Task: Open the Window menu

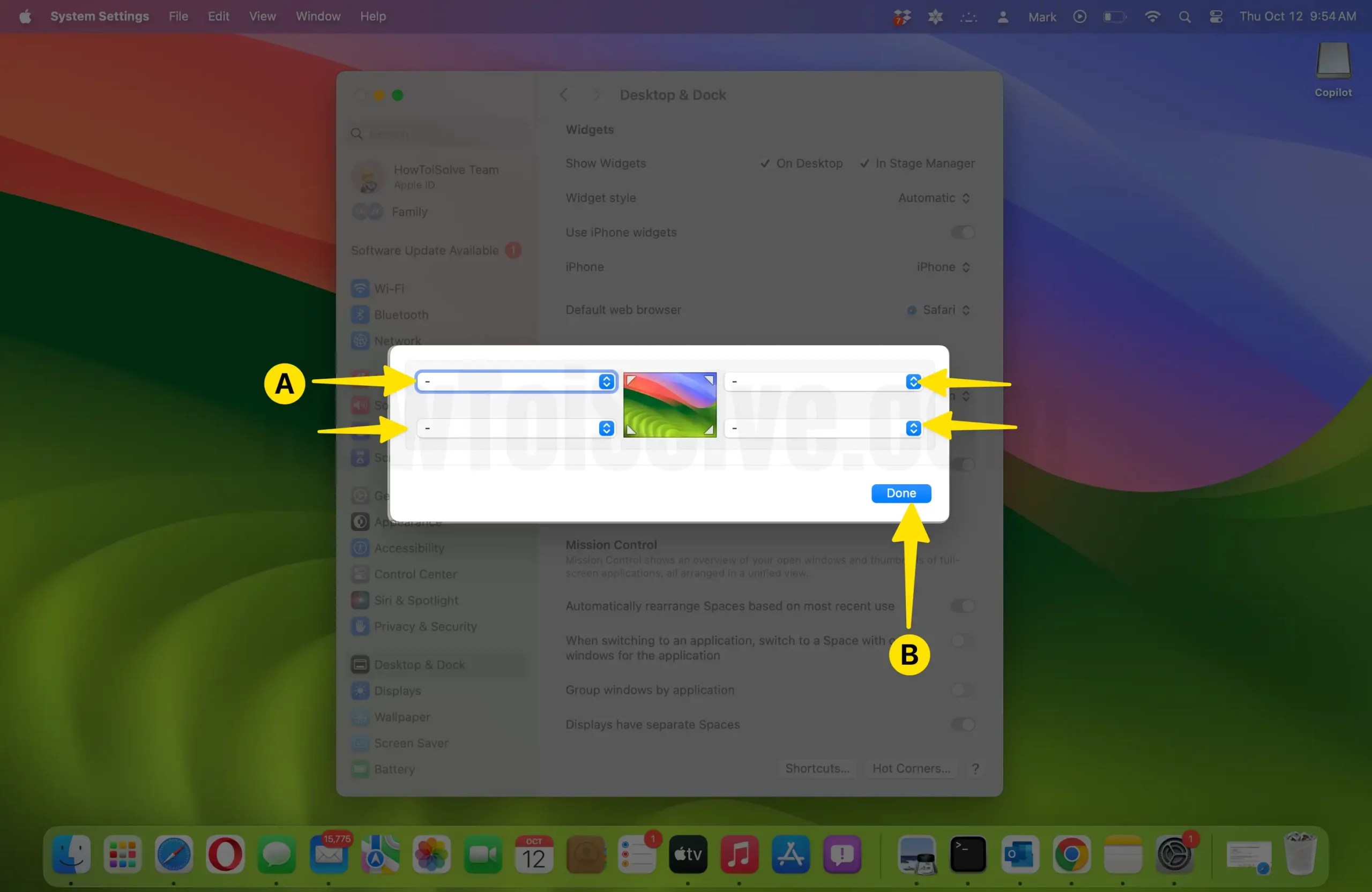Action: pyautogui.click(x=318, y=16)
